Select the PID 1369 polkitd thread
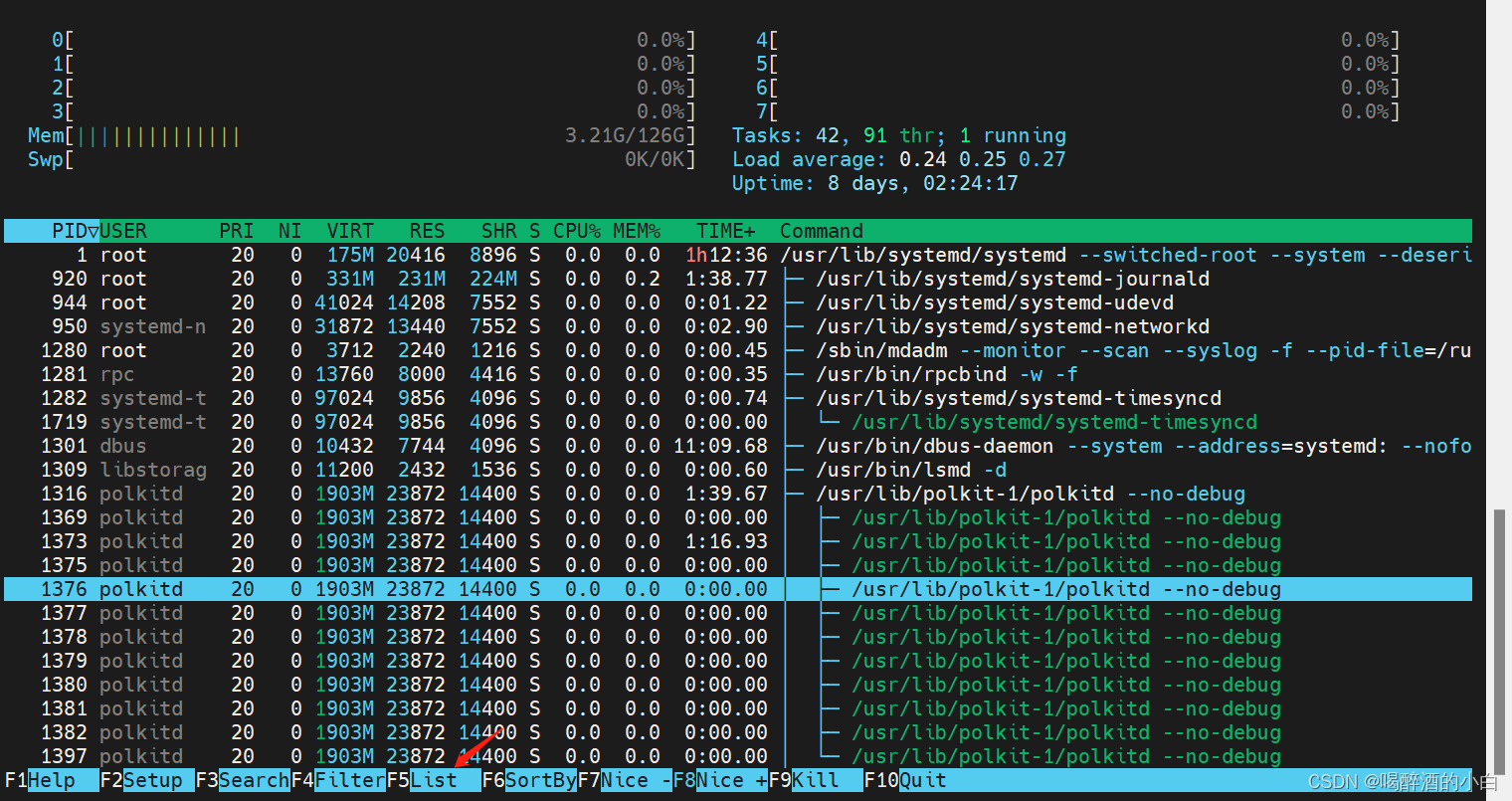Screen dimensions: 1512x801 (x=738, y=517)
